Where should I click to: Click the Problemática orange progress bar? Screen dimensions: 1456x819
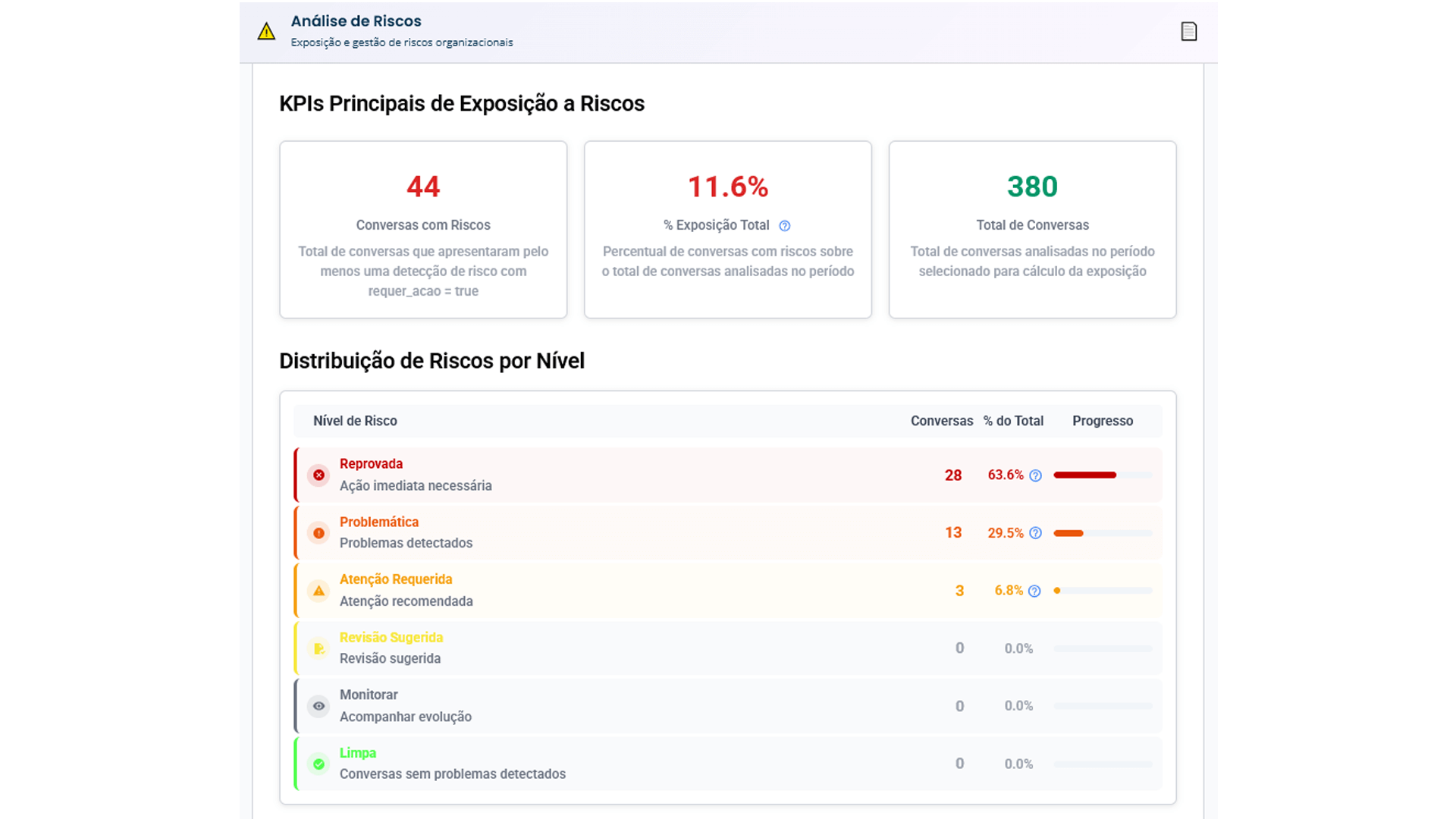1068,533
